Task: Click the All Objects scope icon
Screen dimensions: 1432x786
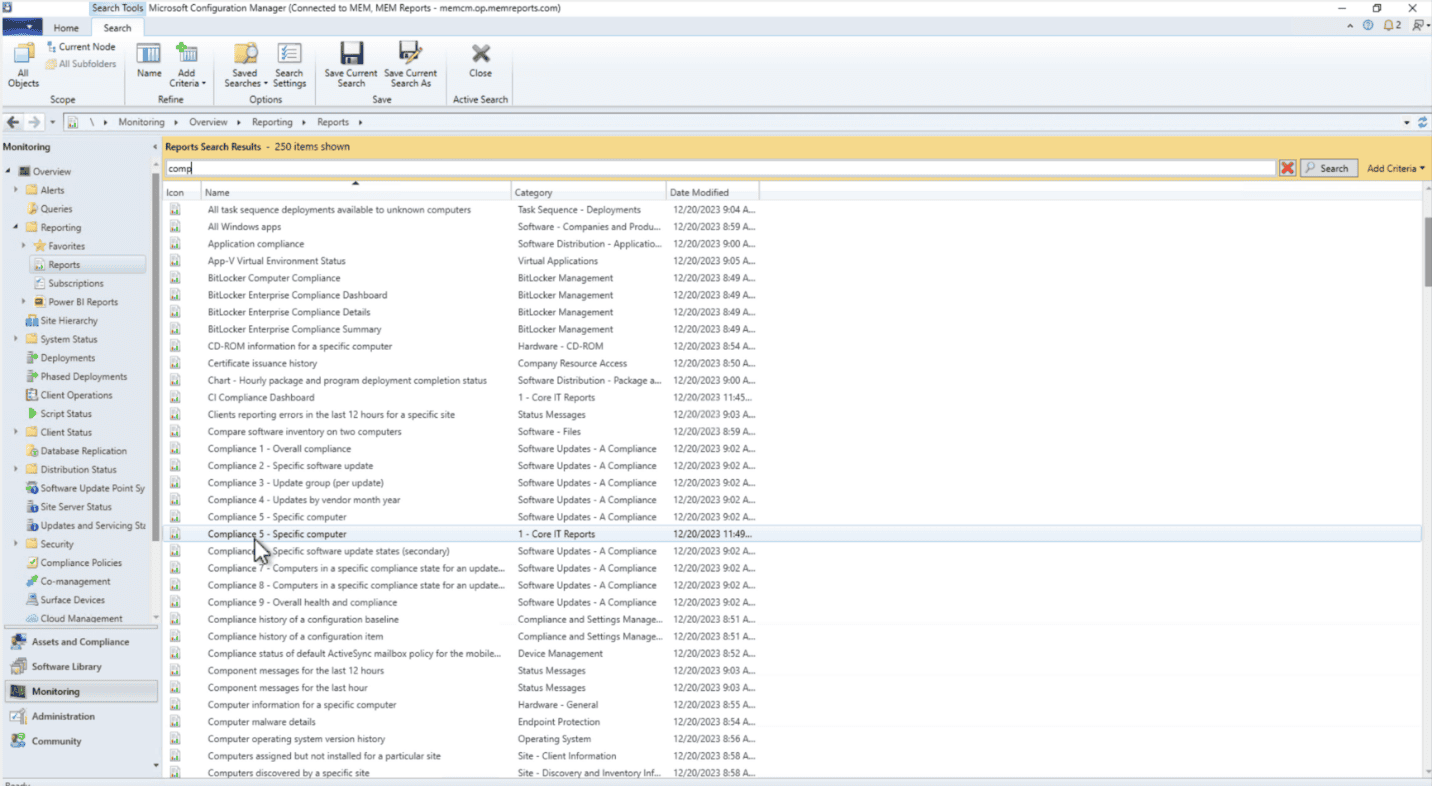Action: pyautogui.click(x=23, y=64)
